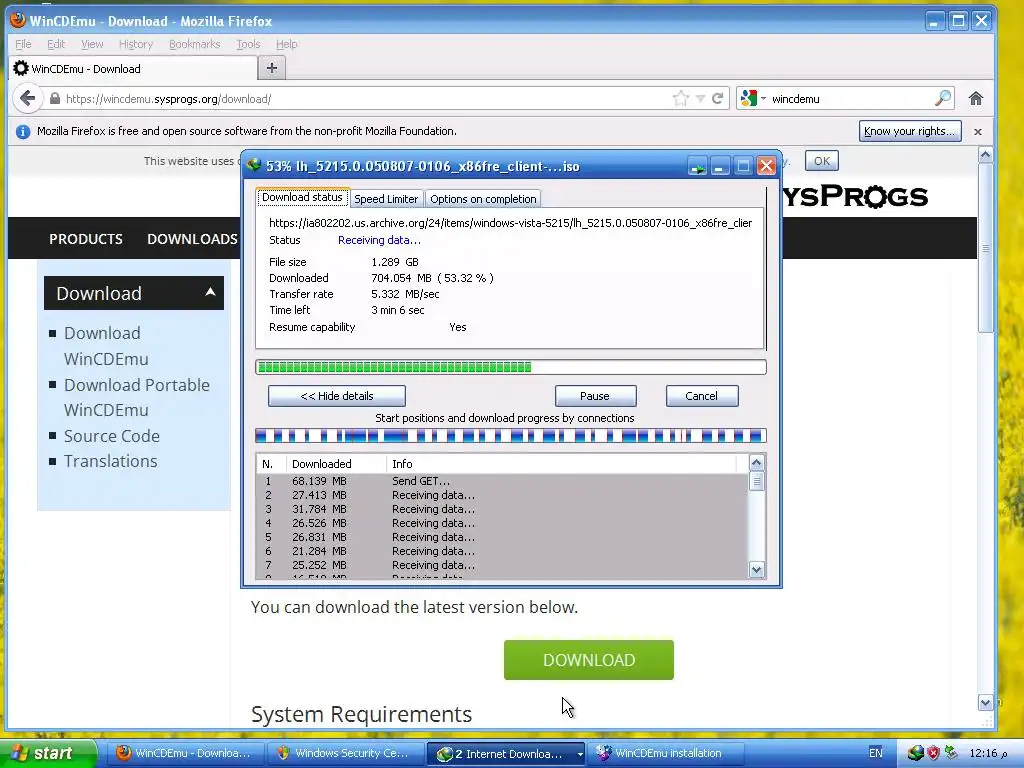Click the taskbar clock showing 12:16

[989, 753]
